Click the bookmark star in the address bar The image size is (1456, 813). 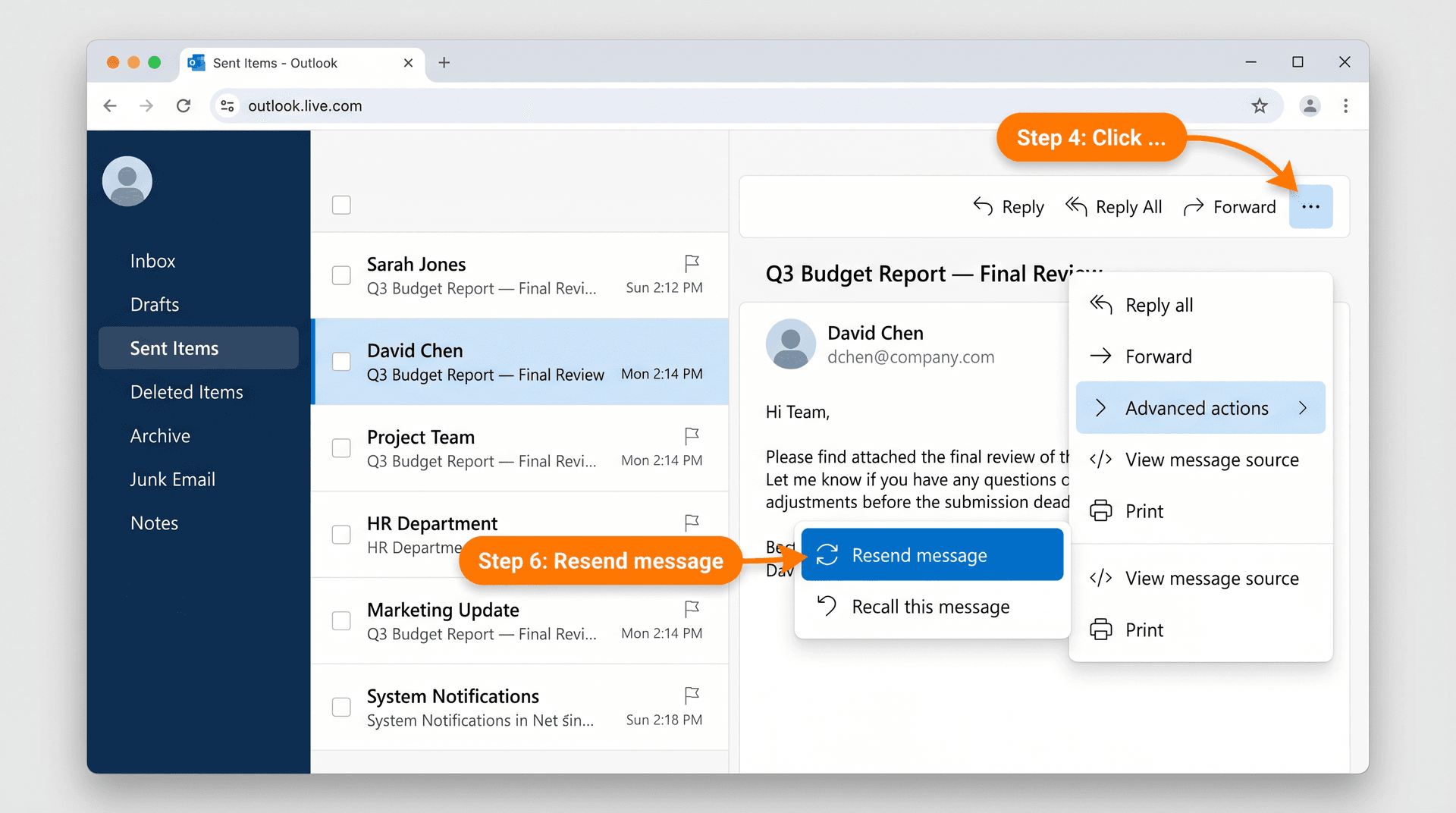pyautogui.click(x=1260, y=106)
